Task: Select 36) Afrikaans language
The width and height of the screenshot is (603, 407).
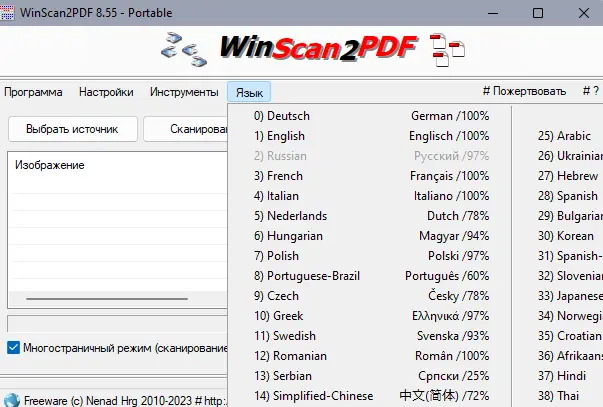Action: click(558, 356)
